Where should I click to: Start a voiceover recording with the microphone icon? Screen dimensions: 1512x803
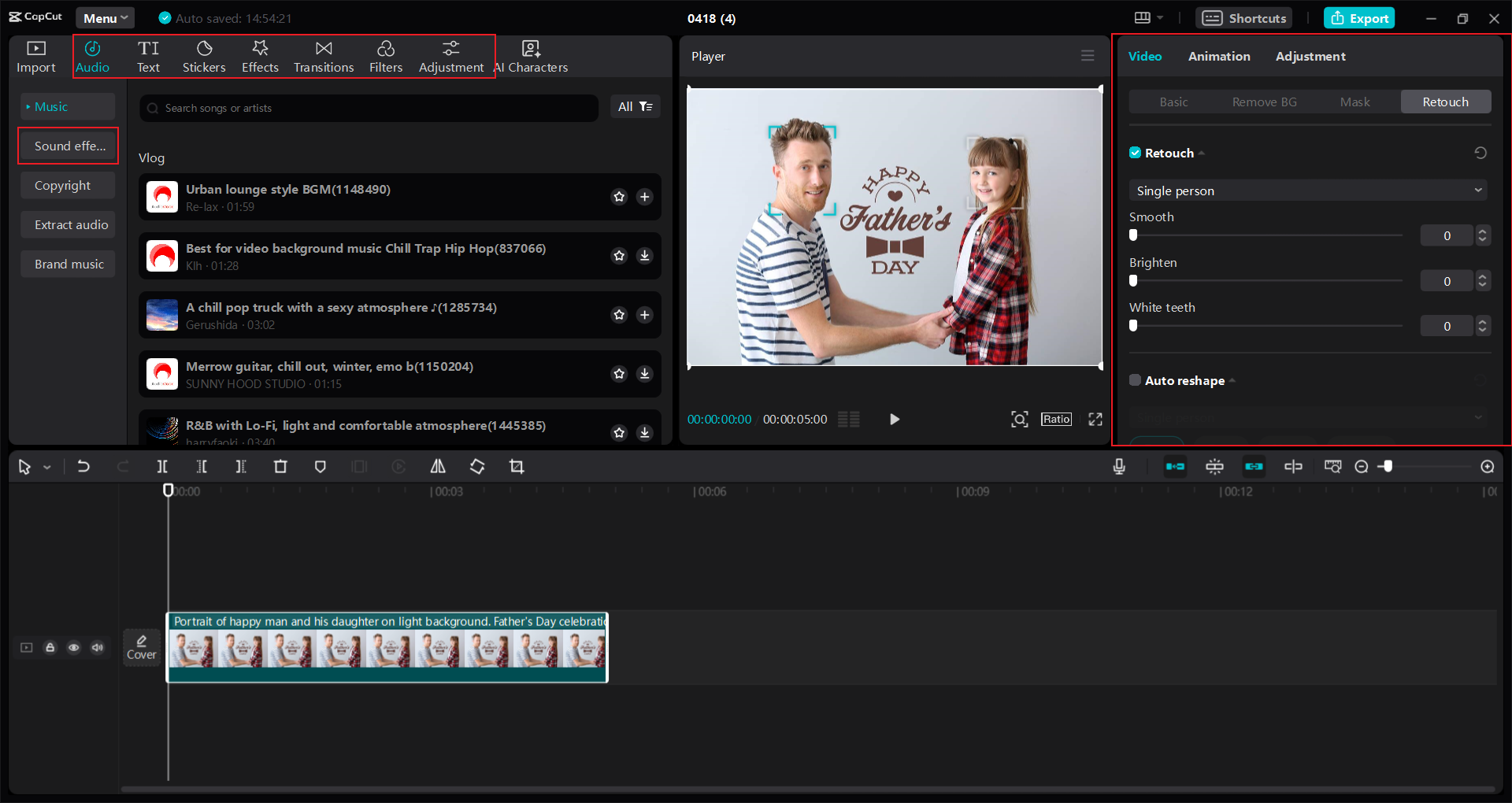(x=1119, y=466)
